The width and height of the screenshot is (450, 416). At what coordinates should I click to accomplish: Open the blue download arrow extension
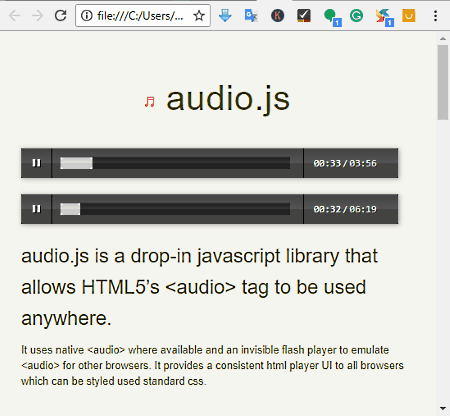[x=225, y=16]
